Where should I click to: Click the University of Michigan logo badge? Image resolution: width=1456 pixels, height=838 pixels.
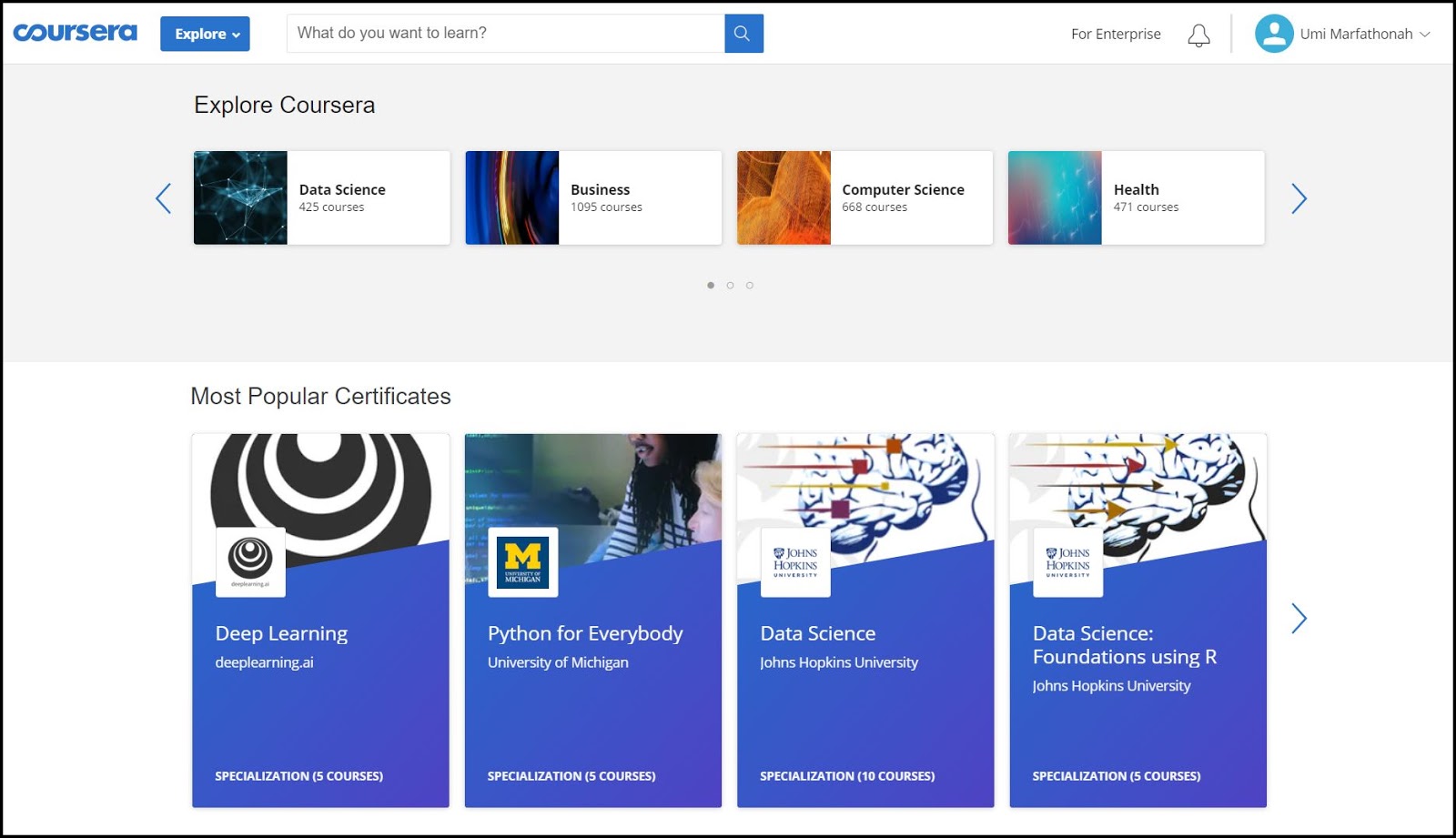click(x=521, y=561)
